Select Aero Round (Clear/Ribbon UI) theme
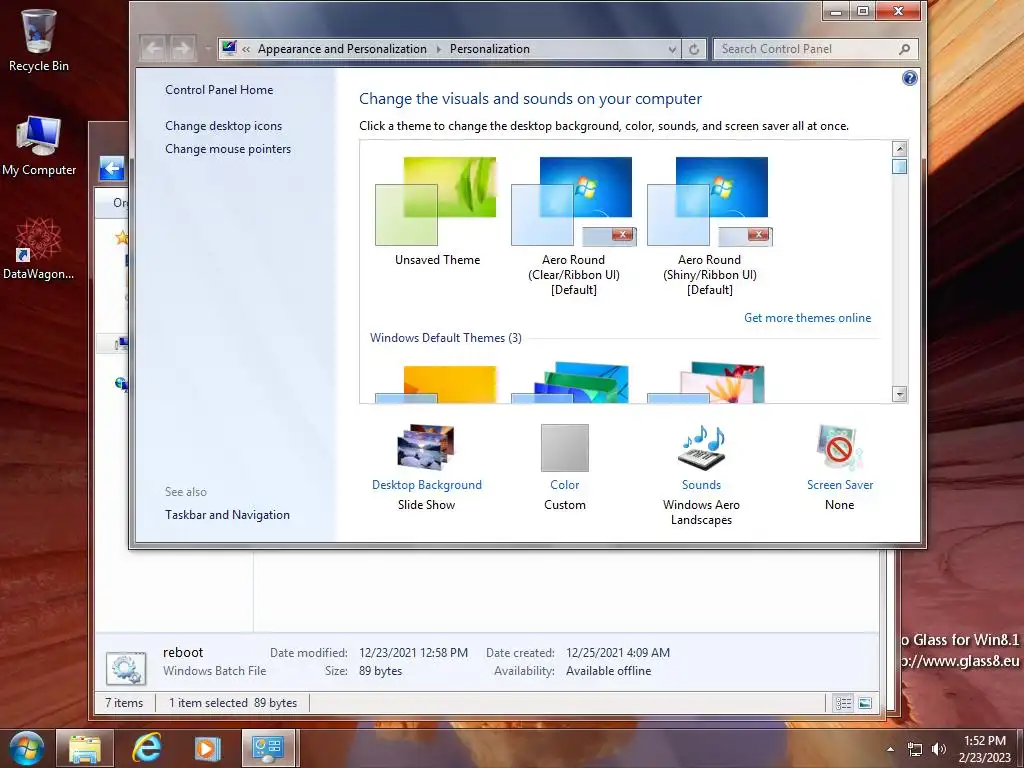Viewport: 1024px width, 768px height. coord(573,201)
